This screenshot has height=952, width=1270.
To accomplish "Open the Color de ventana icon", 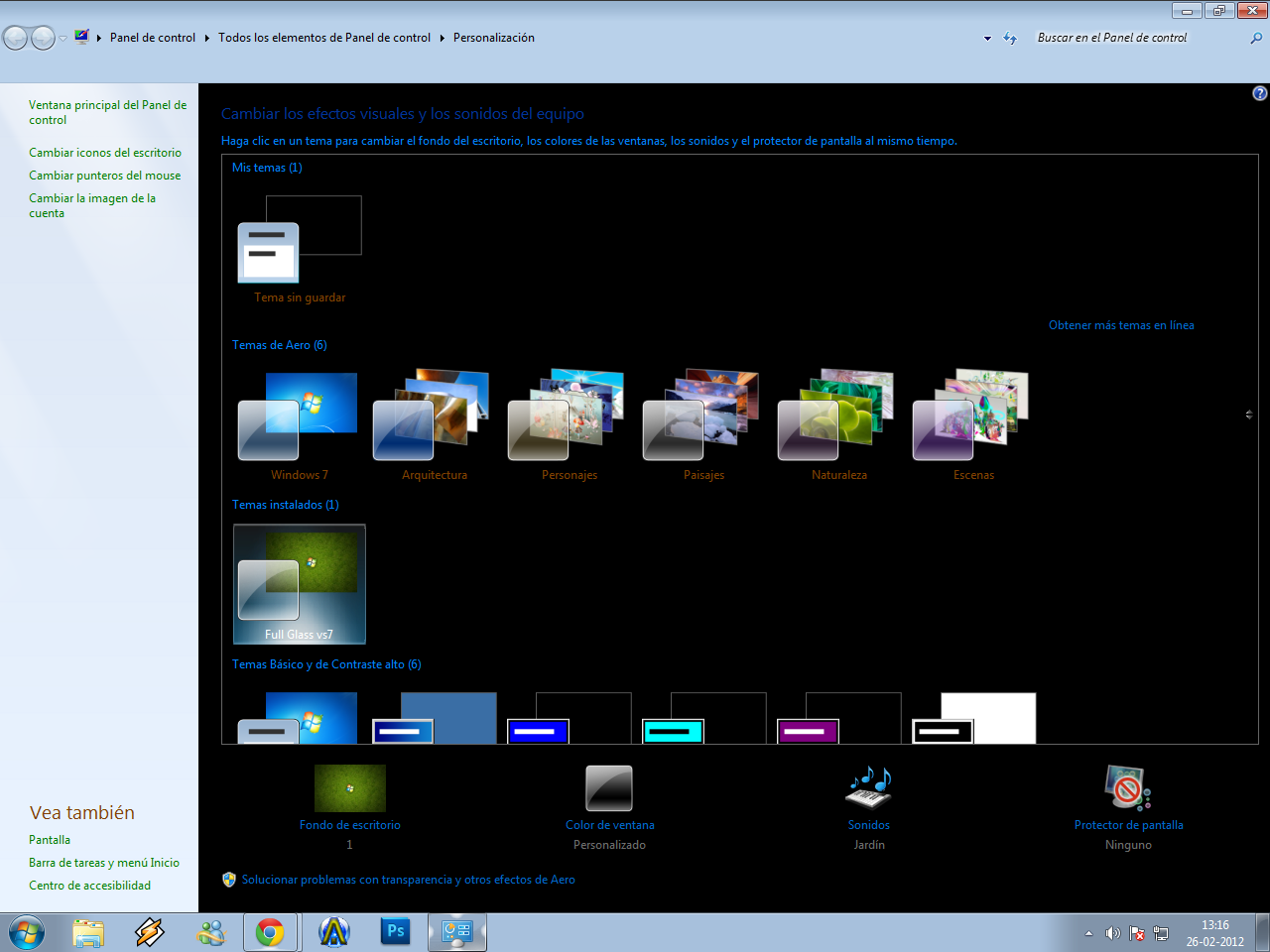I will point(609,788).
